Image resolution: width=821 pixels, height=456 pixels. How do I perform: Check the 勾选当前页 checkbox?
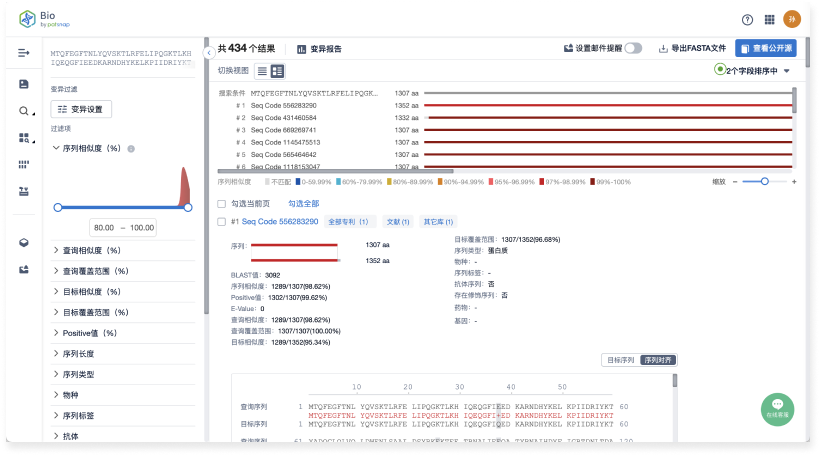click(222, 203)
